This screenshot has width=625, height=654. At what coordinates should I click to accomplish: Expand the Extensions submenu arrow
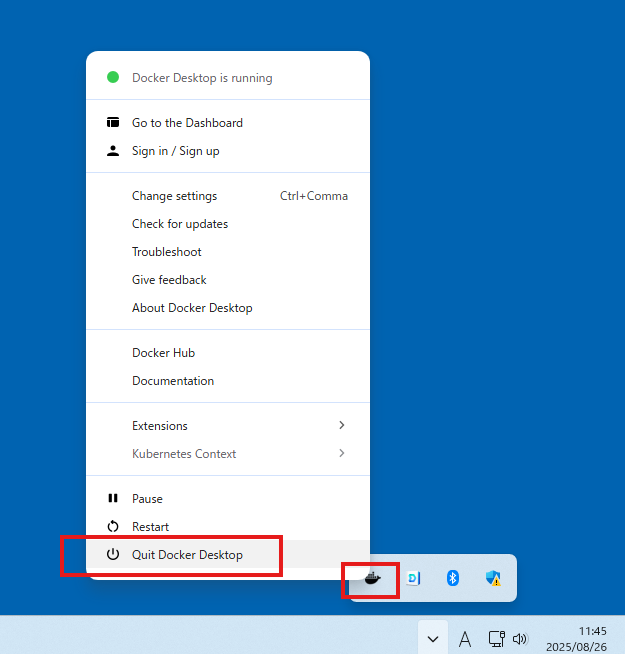342,425
